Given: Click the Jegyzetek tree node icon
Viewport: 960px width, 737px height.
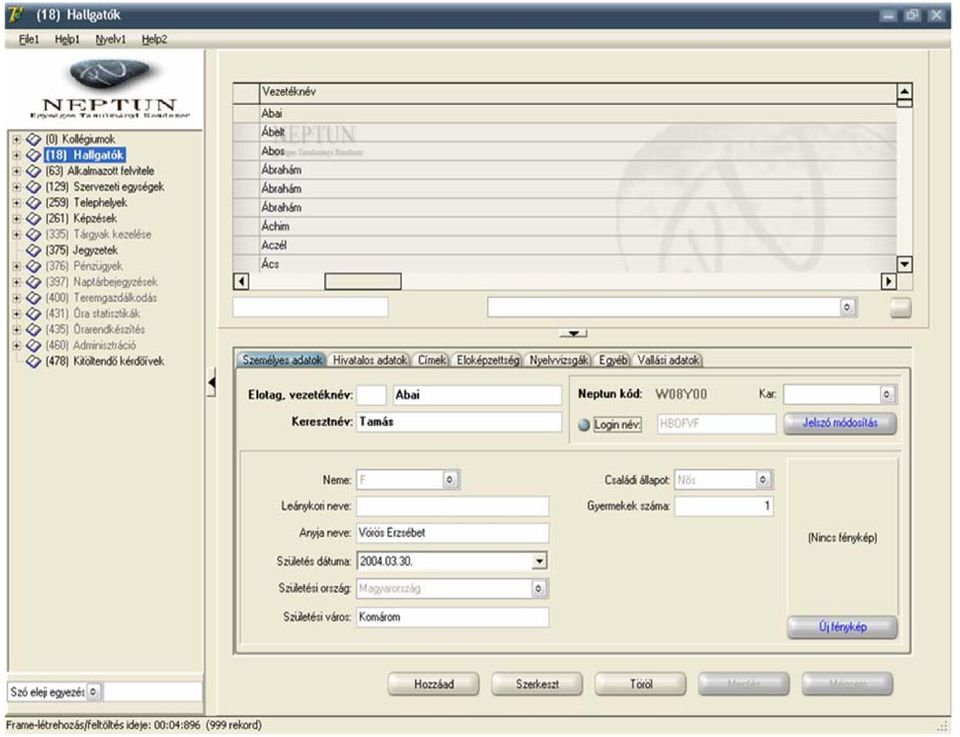Looking at the screenshot, I should (34, 251).
